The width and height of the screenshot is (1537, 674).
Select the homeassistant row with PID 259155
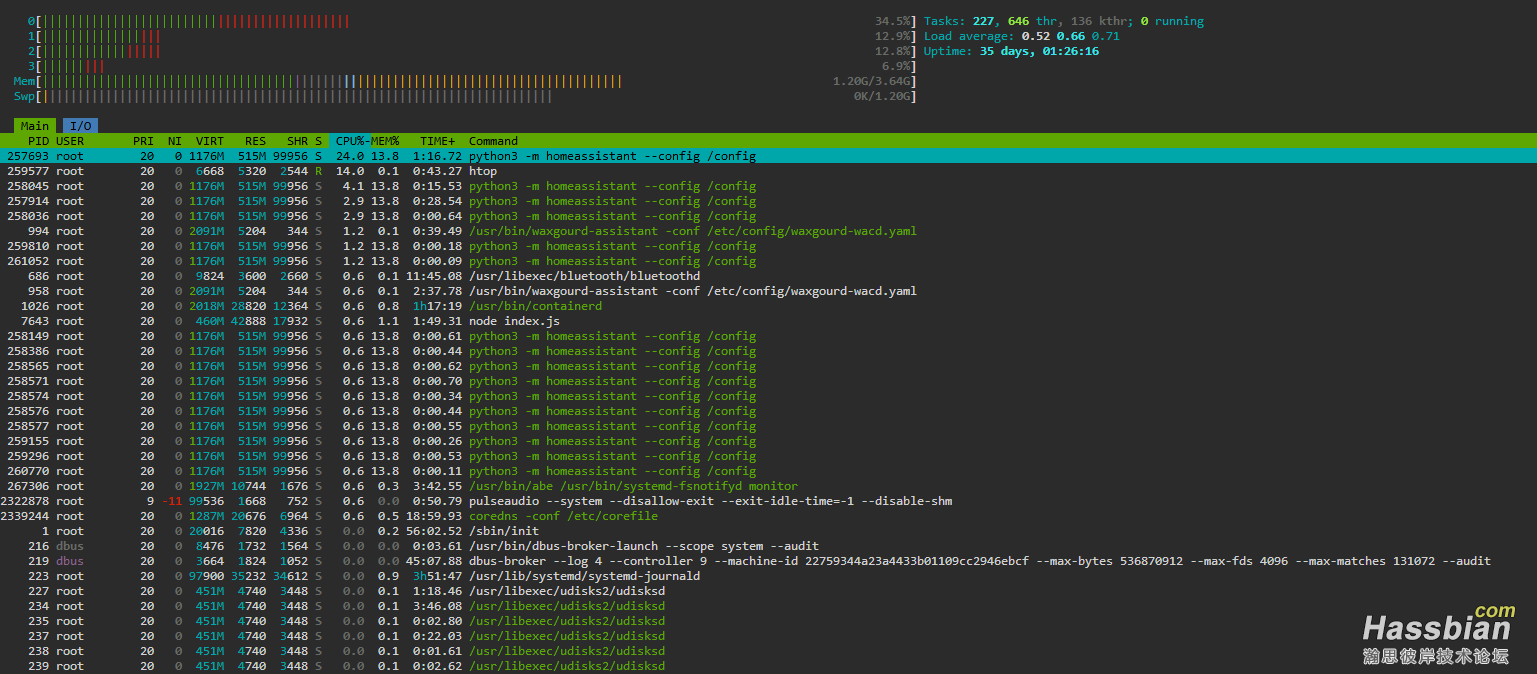coord(768,441)
